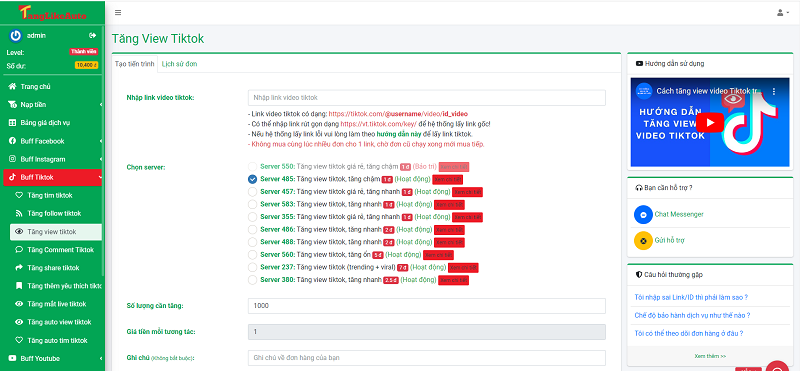Expand the Buff Facebook menu

click(53, 141)
